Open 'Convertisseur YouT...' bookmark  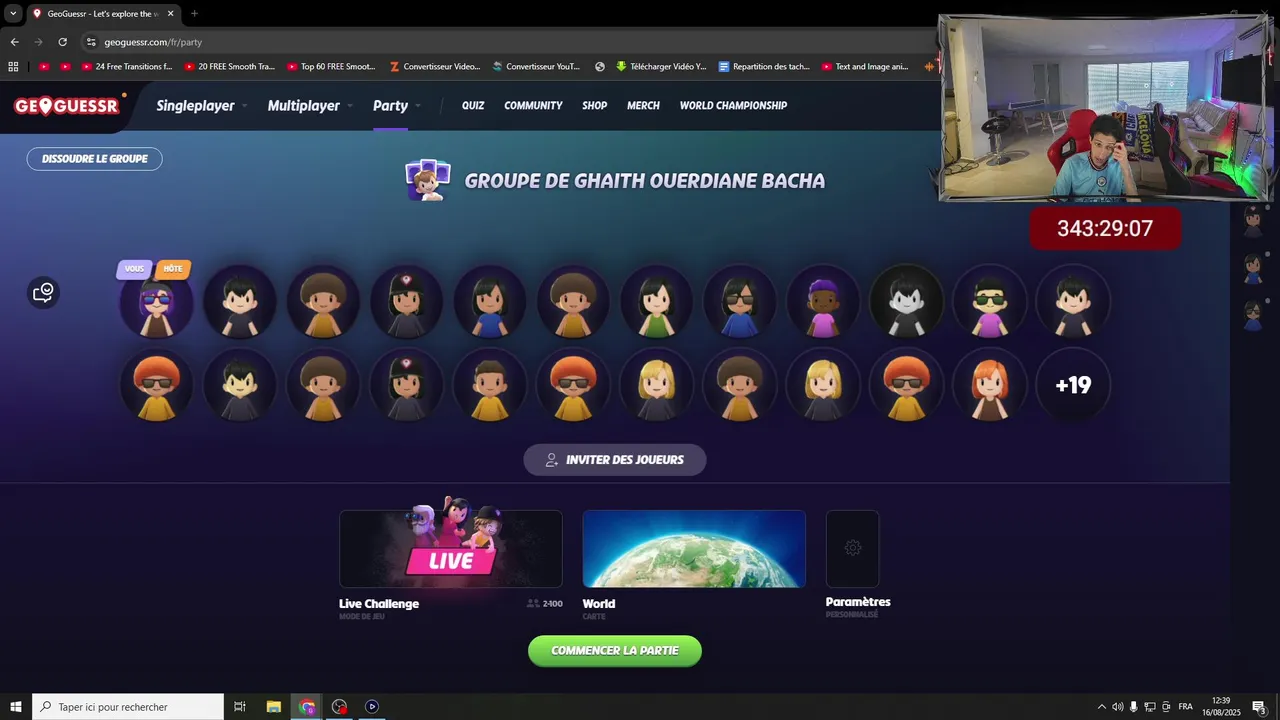(x=537, y=67)
